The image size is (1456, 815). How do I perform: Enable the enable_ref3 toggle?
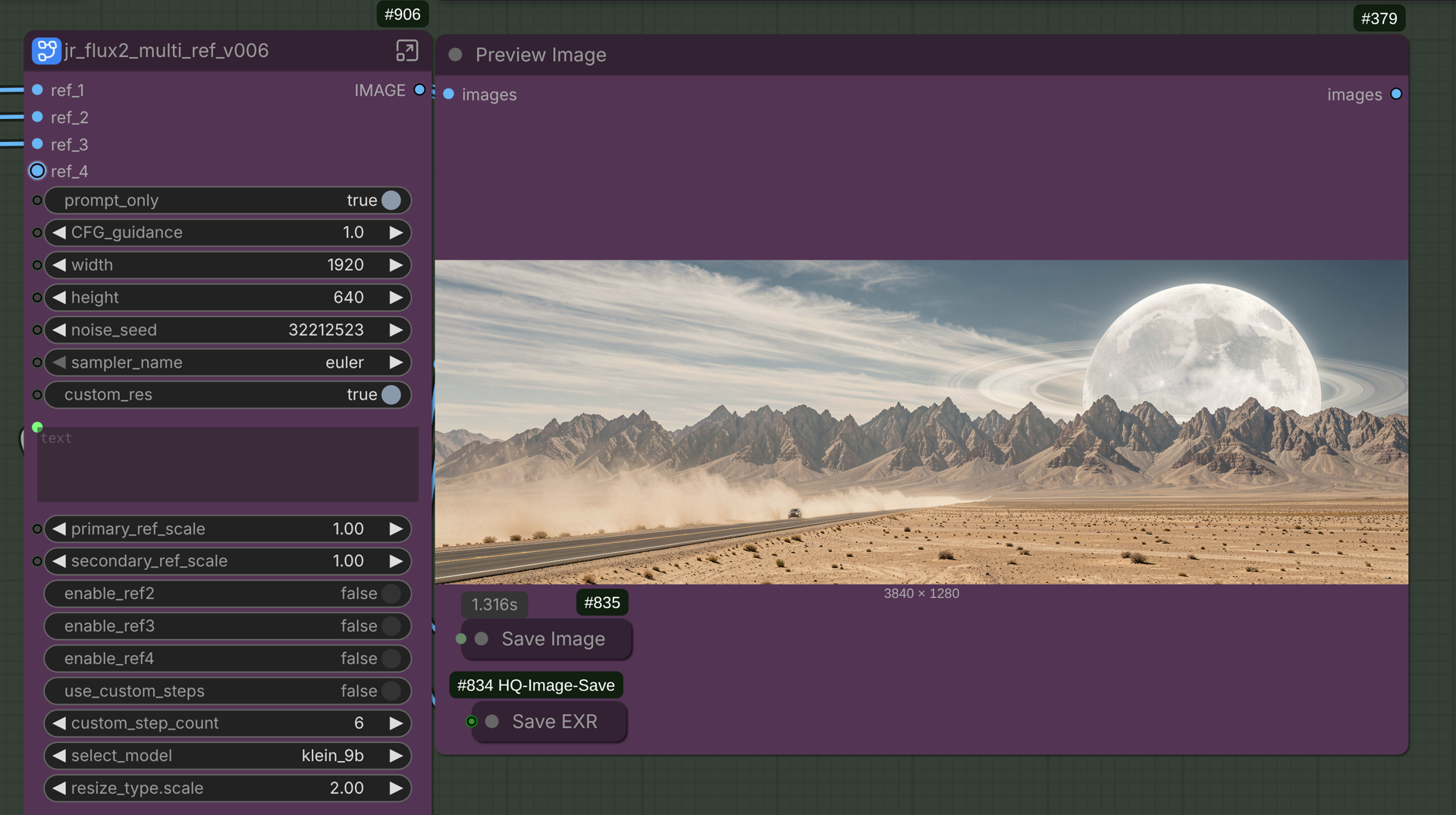pos(391,626)
